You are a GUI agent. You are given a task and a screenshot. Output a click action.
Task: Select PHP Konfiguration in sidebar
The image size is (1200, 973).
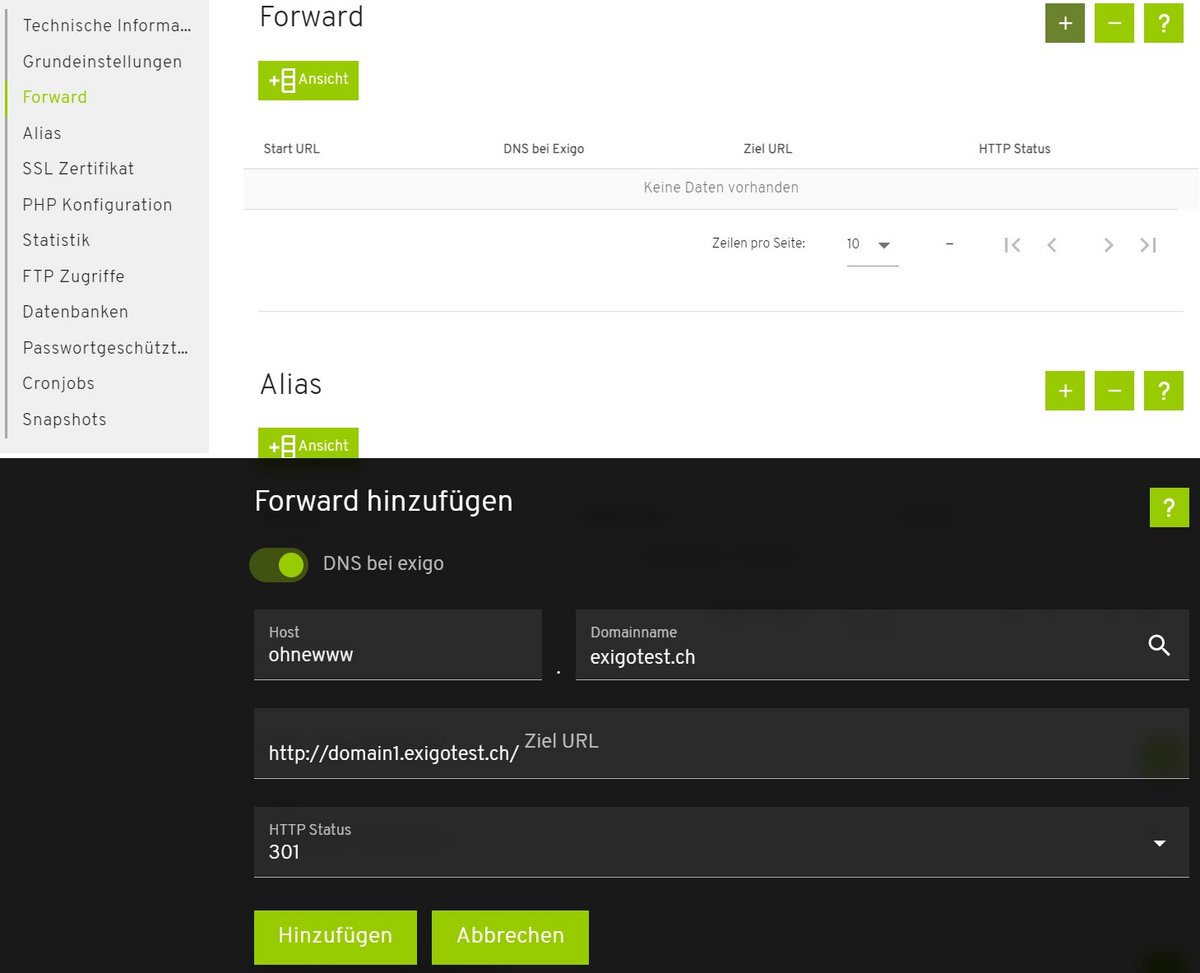[x=97, y=205]
